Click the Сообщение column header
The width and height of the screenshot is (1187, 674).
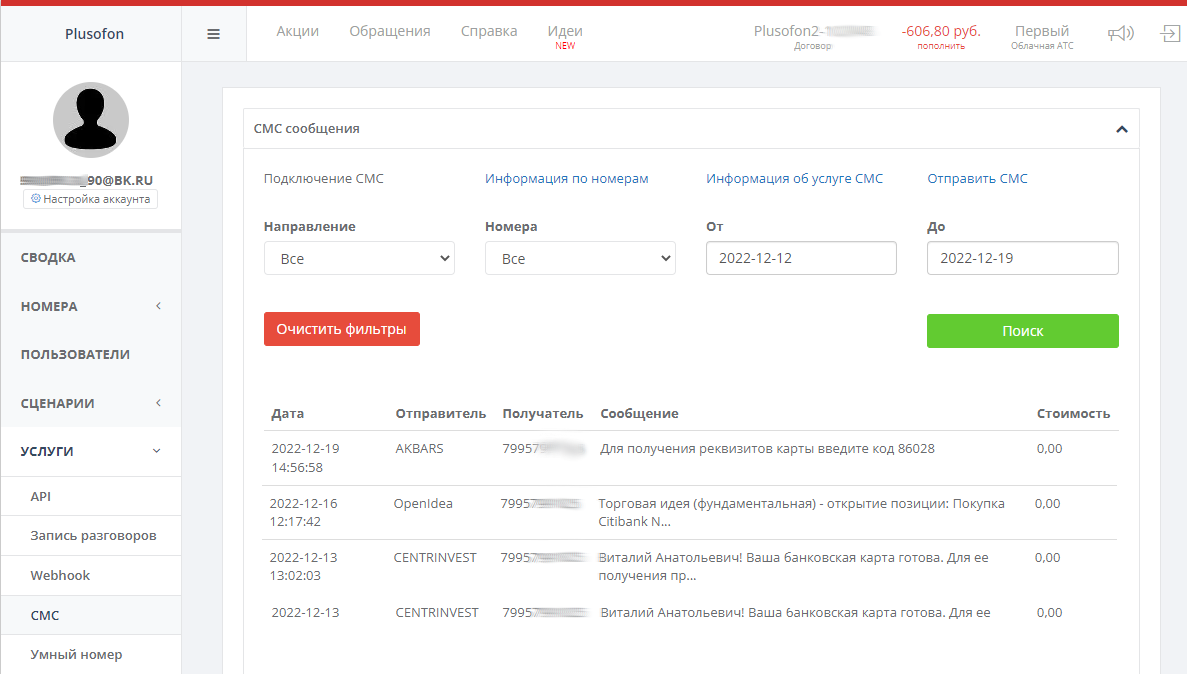(x=639, y=414)
